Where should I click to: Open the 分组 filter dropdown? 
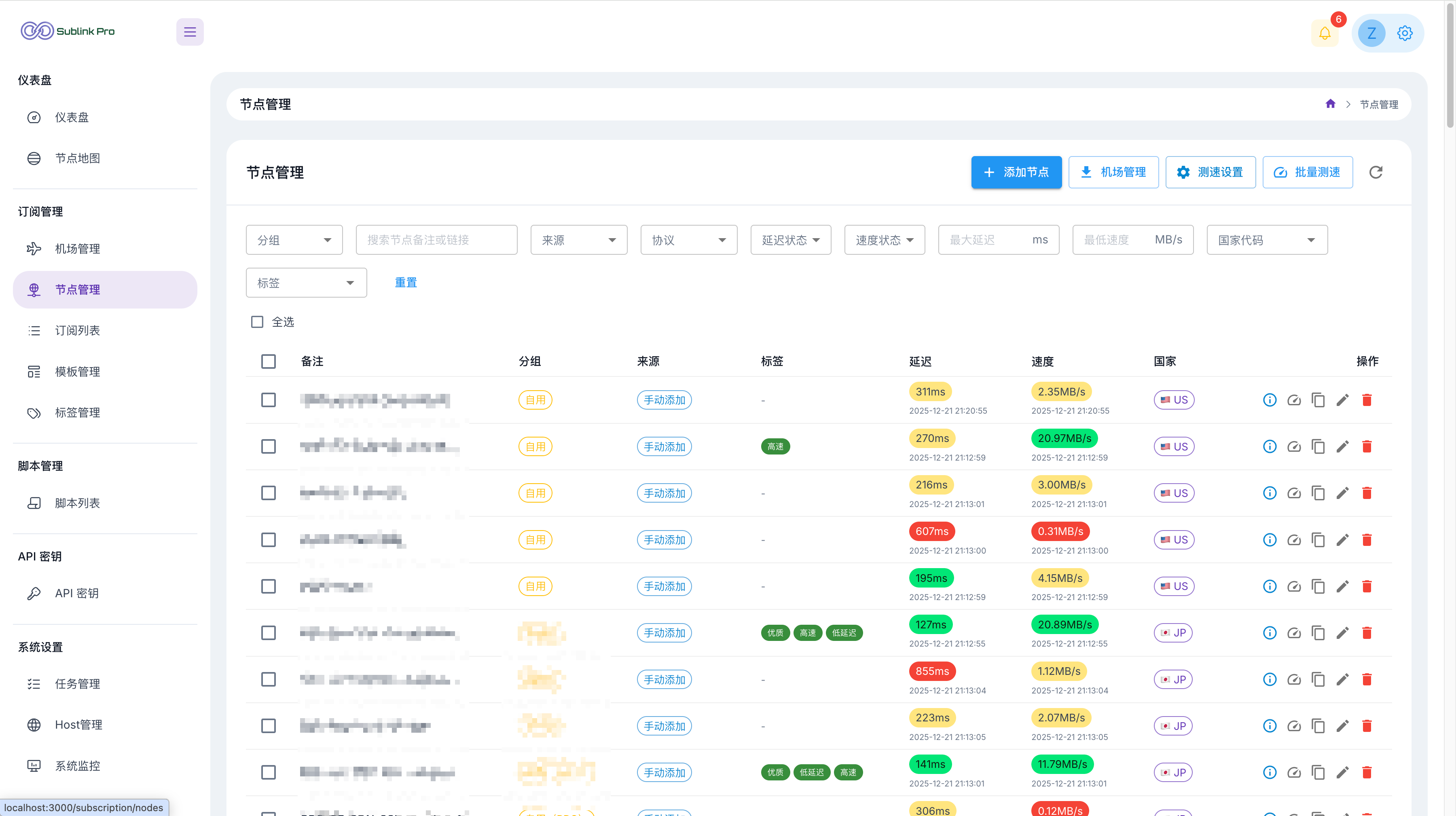click(294, 240)
